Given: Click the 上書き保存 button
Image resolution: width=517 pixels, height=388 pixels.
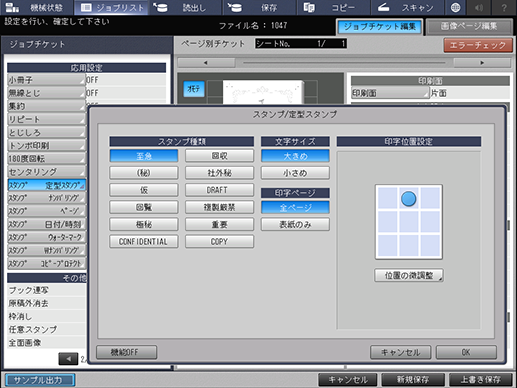Looking at the screenshot, I should (481, 380).
